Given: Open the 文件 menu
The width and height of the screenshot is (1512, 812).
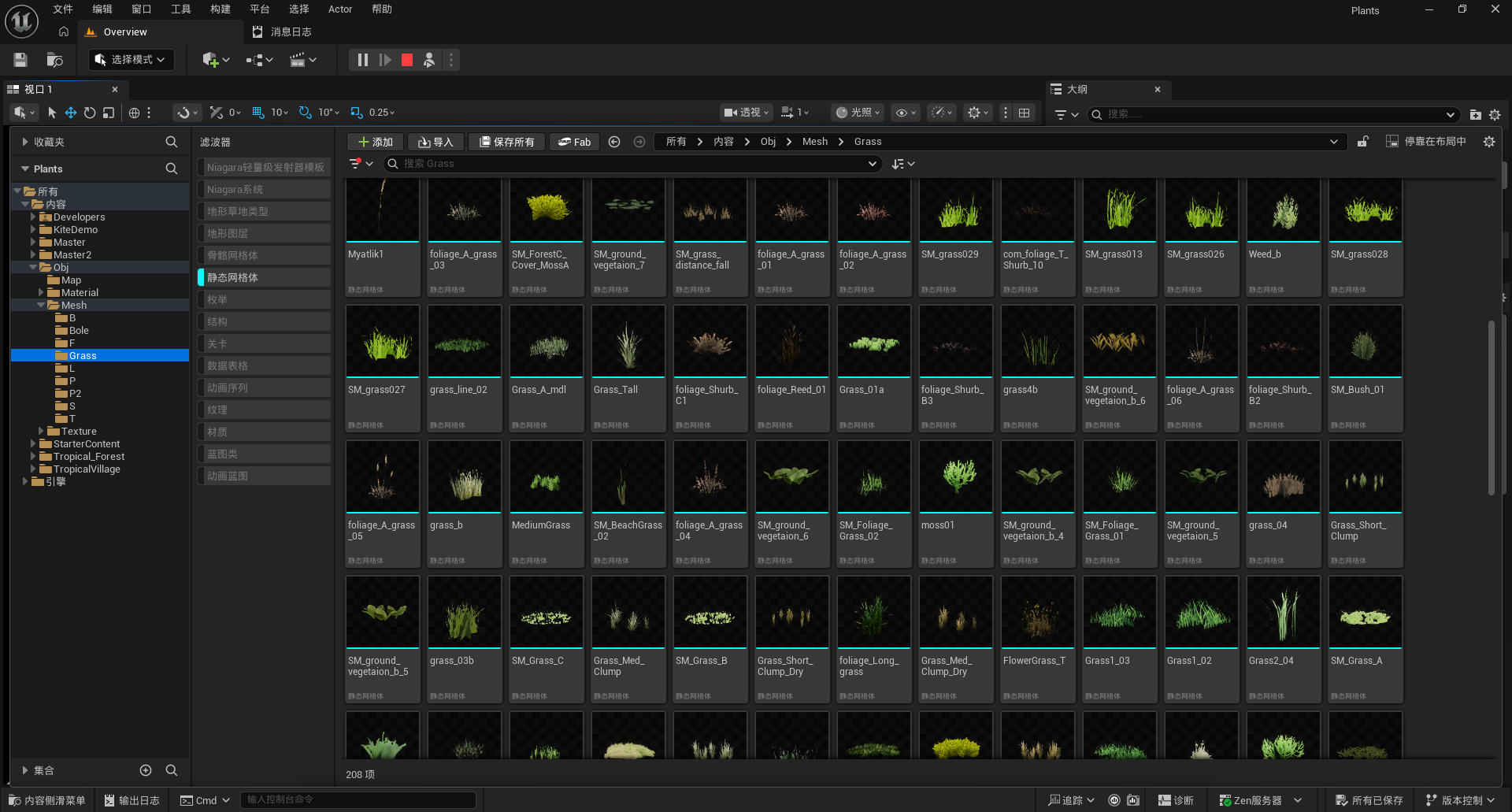Looking at the screenshot, I should tap(63, 9).
